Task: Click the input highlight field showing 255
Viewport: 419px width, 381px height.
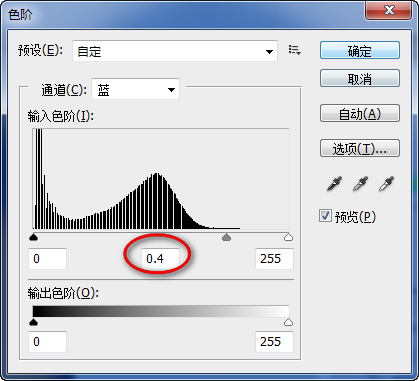Action: 274,258
